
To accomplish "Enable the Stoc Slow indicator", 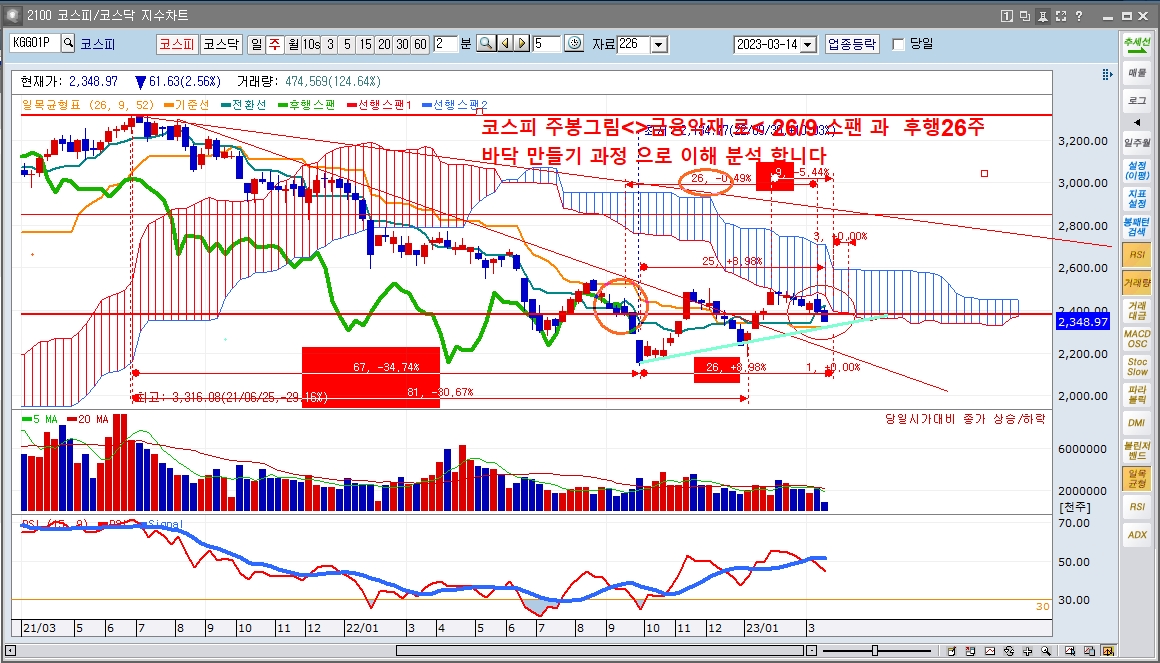I will tap(1136, 367).
